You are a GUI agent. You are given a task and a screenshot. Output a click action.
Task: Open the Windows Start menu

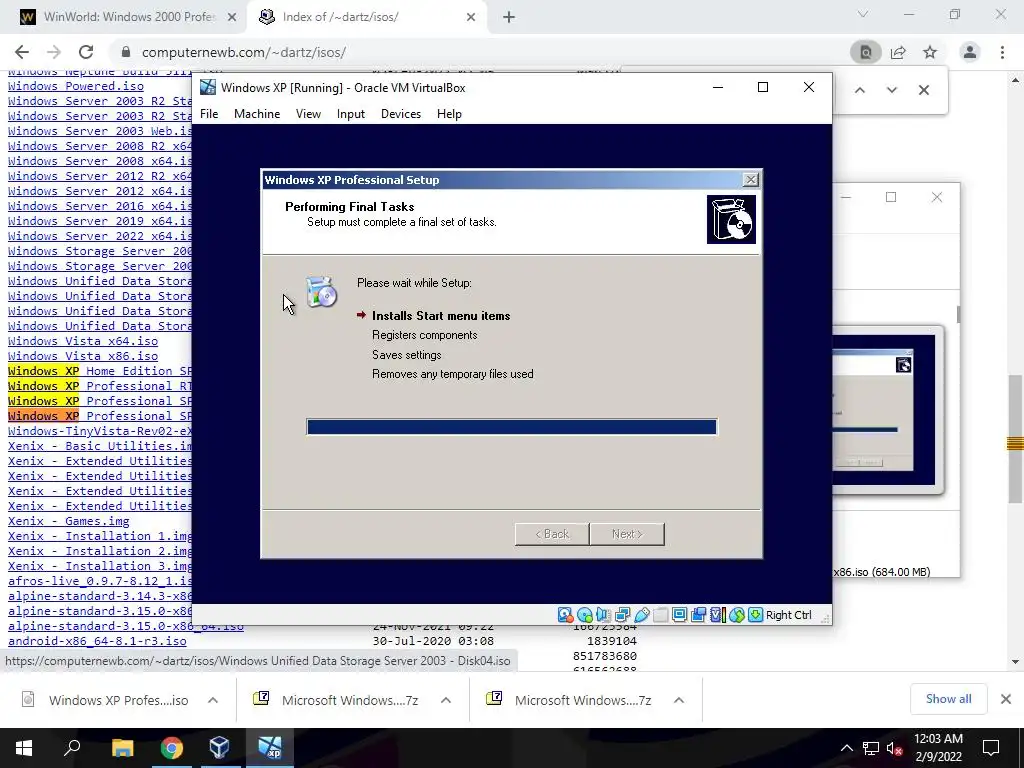click(24, 748)
